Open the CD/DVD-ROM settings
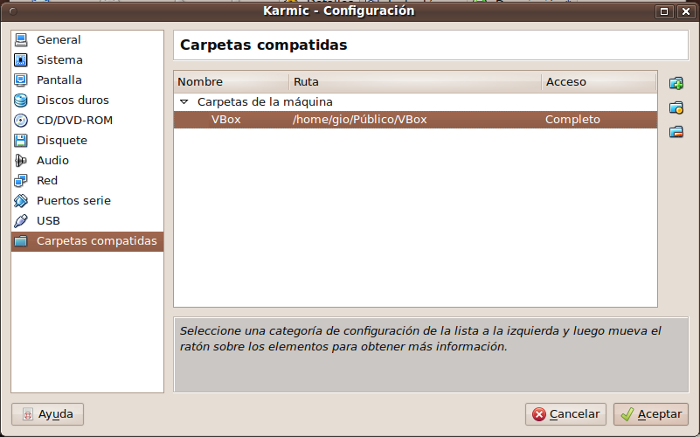This screenshot has width=700, height=437. coord(73,120)
